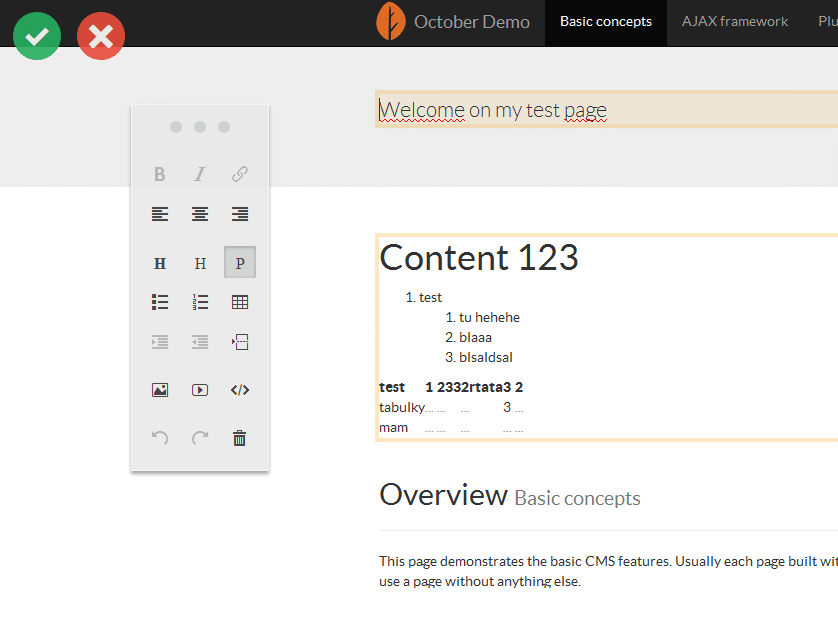Select the light H subheading tool
This screenshot has width=838, height=630.
coord(200,263)
